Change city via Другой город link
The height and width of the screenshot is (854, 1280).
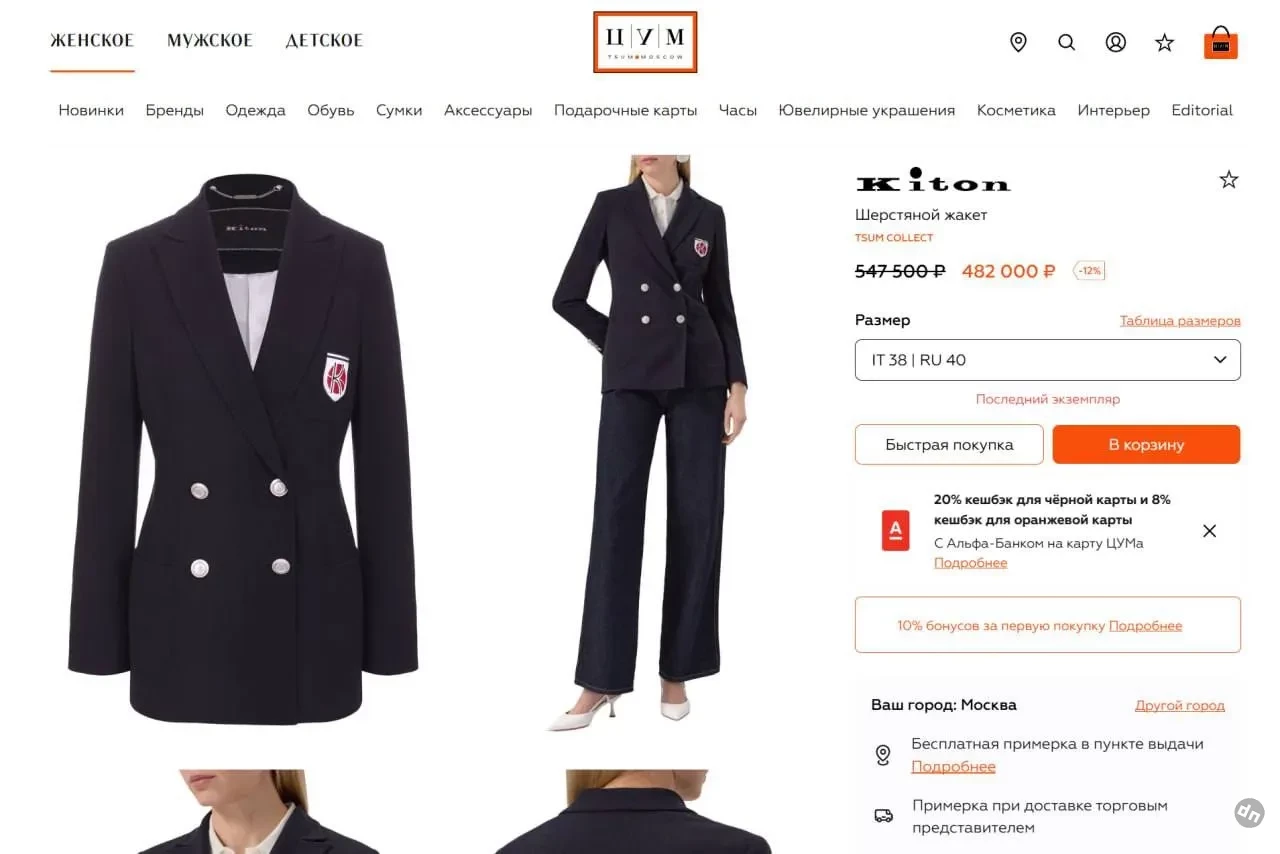1180,705
